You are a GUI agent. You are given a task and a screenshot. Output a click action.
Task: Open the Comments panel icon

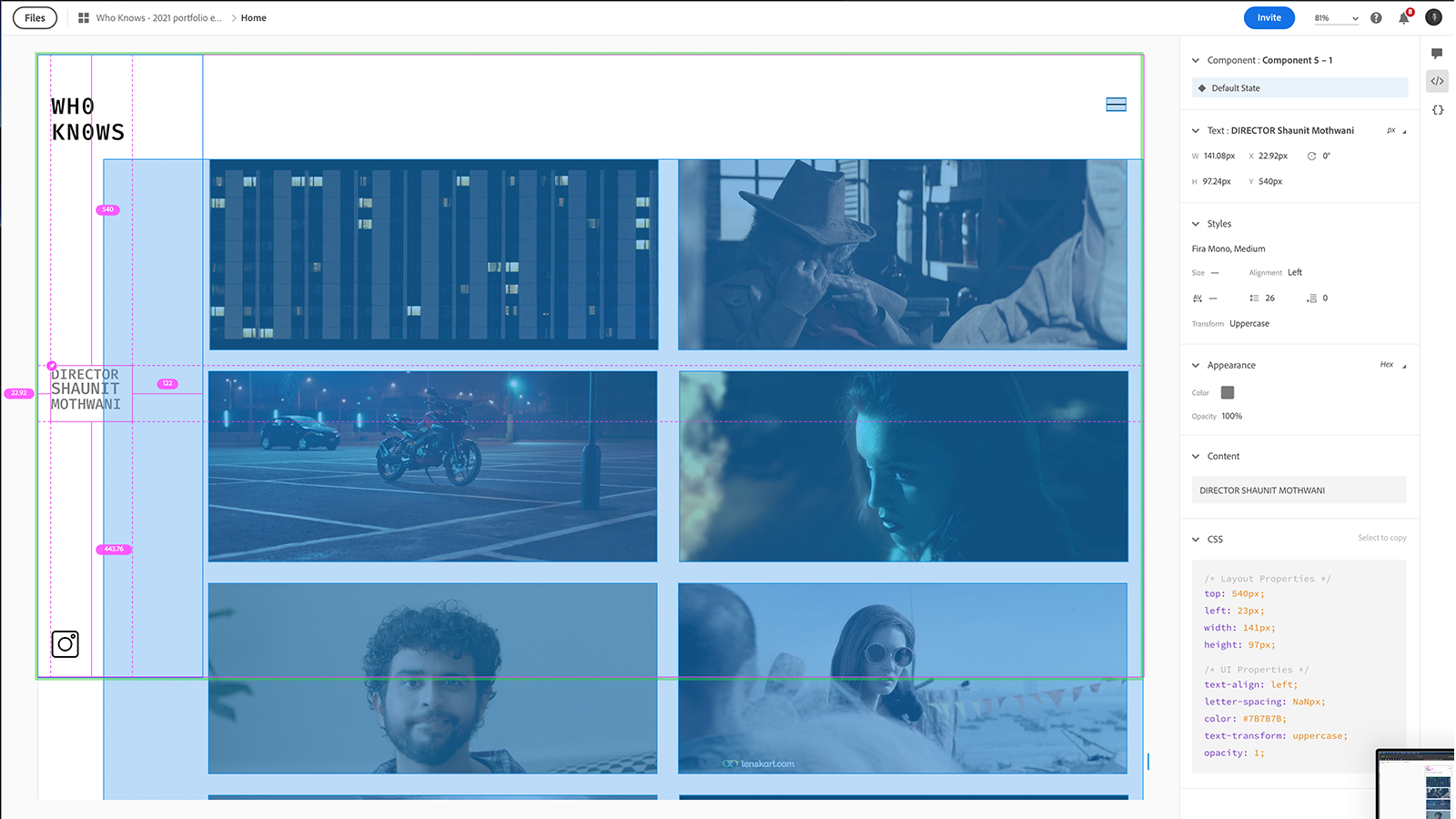[1437, 54]
